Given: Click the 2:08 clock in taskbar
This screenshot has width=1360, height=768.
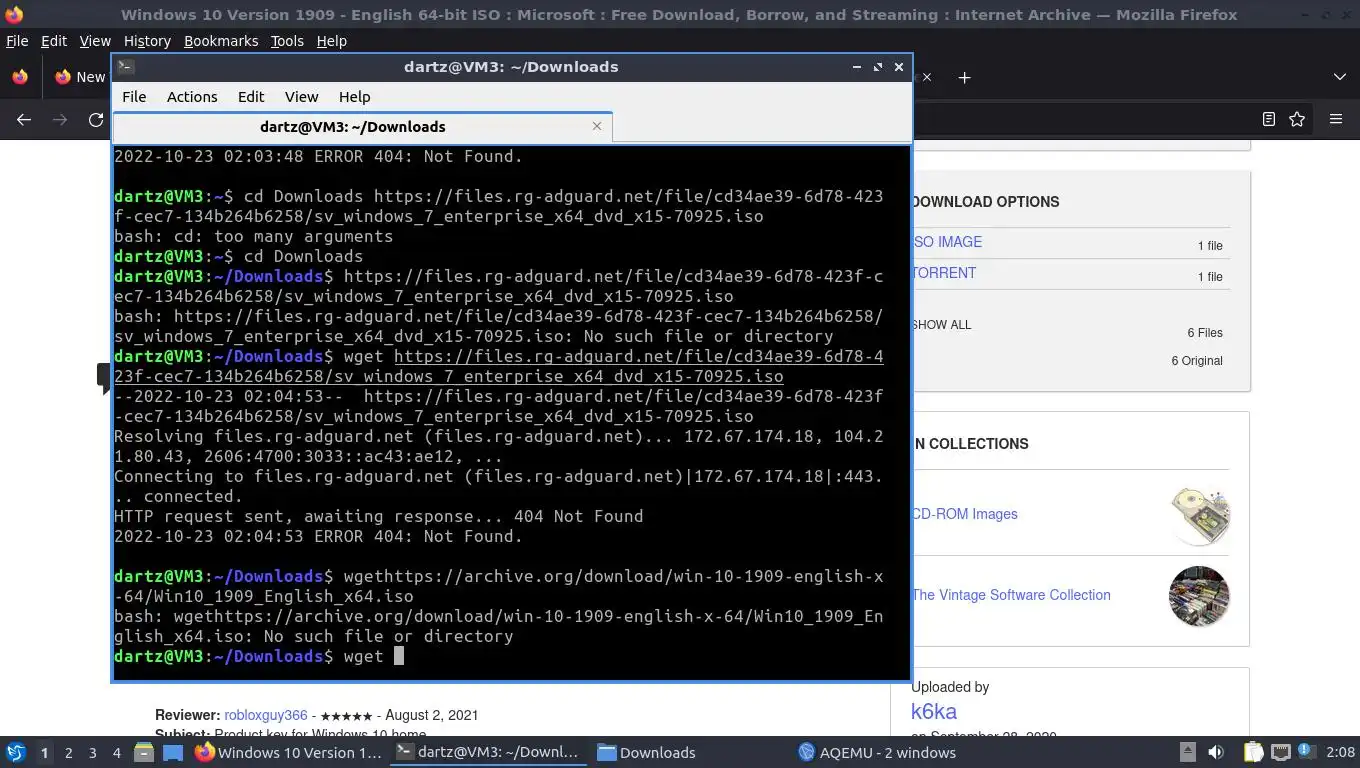Looking at the screenshot, I should point(1340,753).
